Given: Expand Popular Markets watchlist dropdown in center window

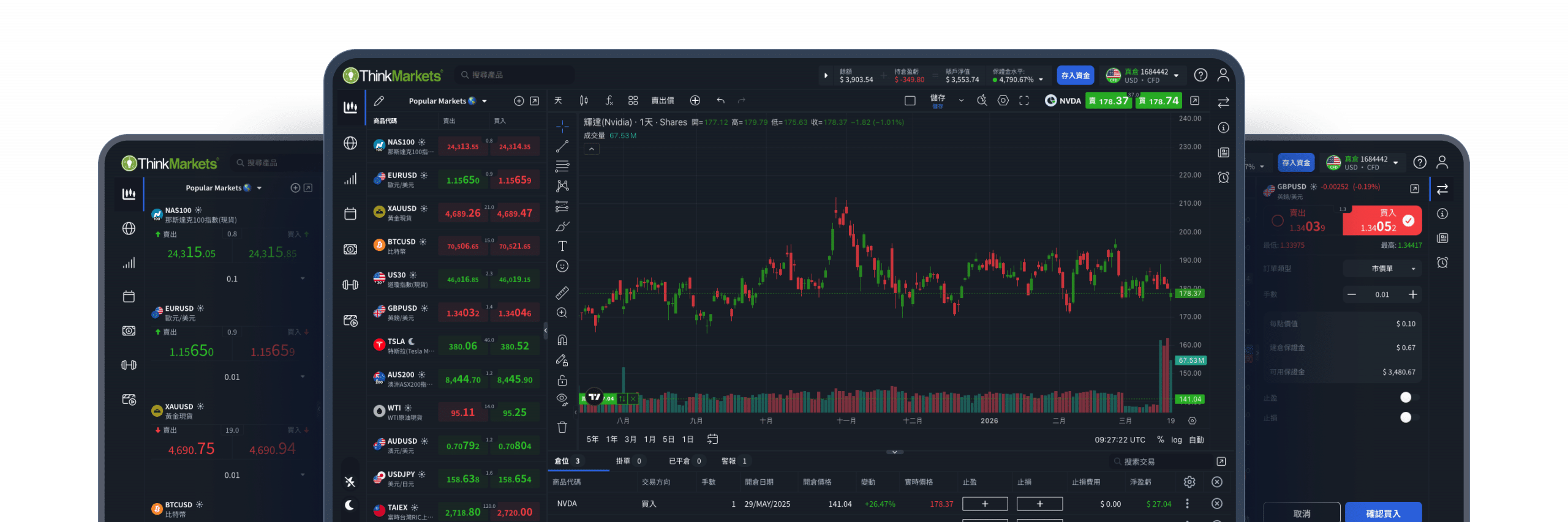Looking at the screenshot, I should point(484,102).
